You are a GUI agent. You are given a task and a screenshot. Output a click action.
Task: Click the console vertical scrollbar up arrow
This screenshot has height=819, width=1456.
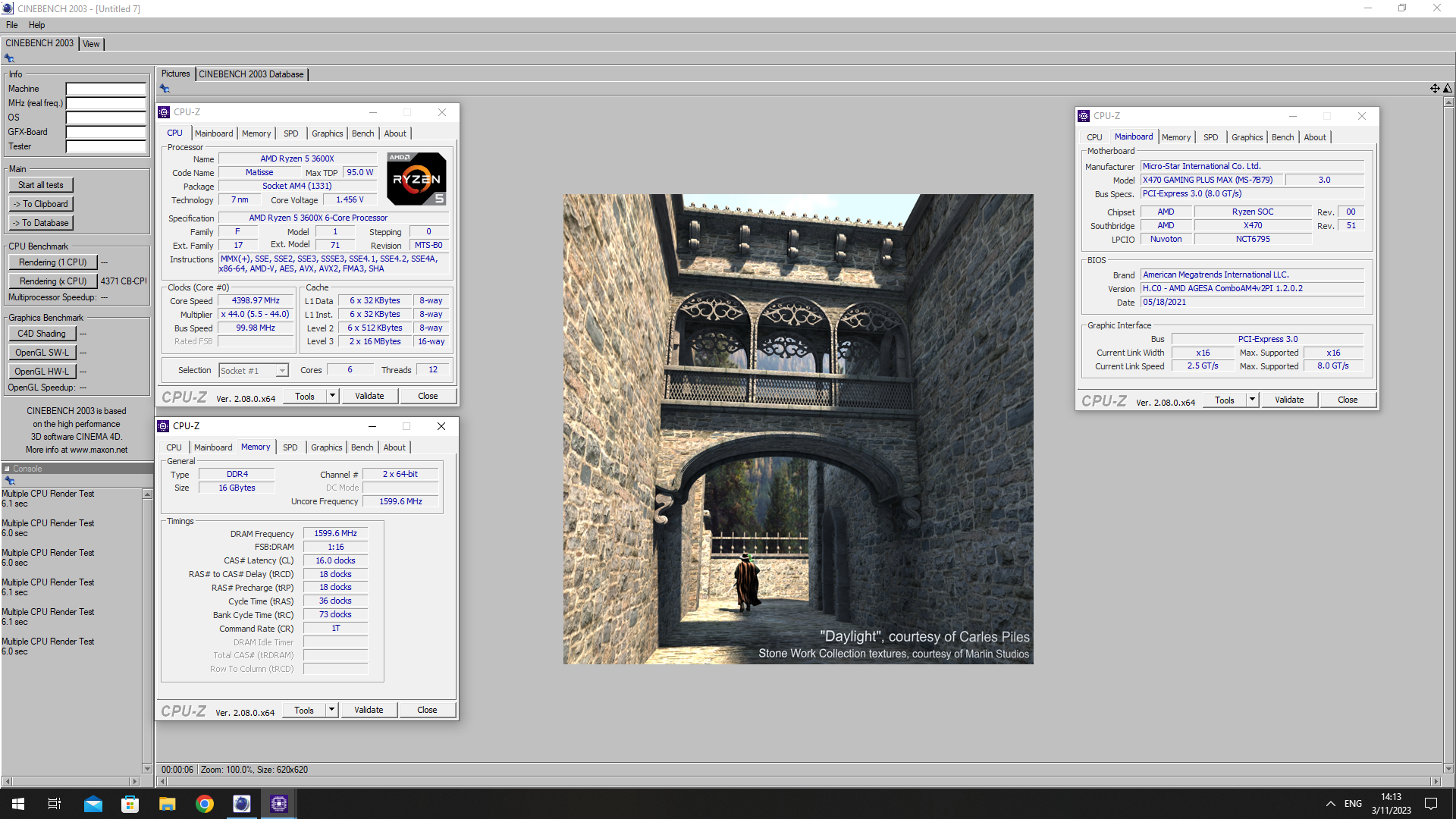(x=147, y=494)
